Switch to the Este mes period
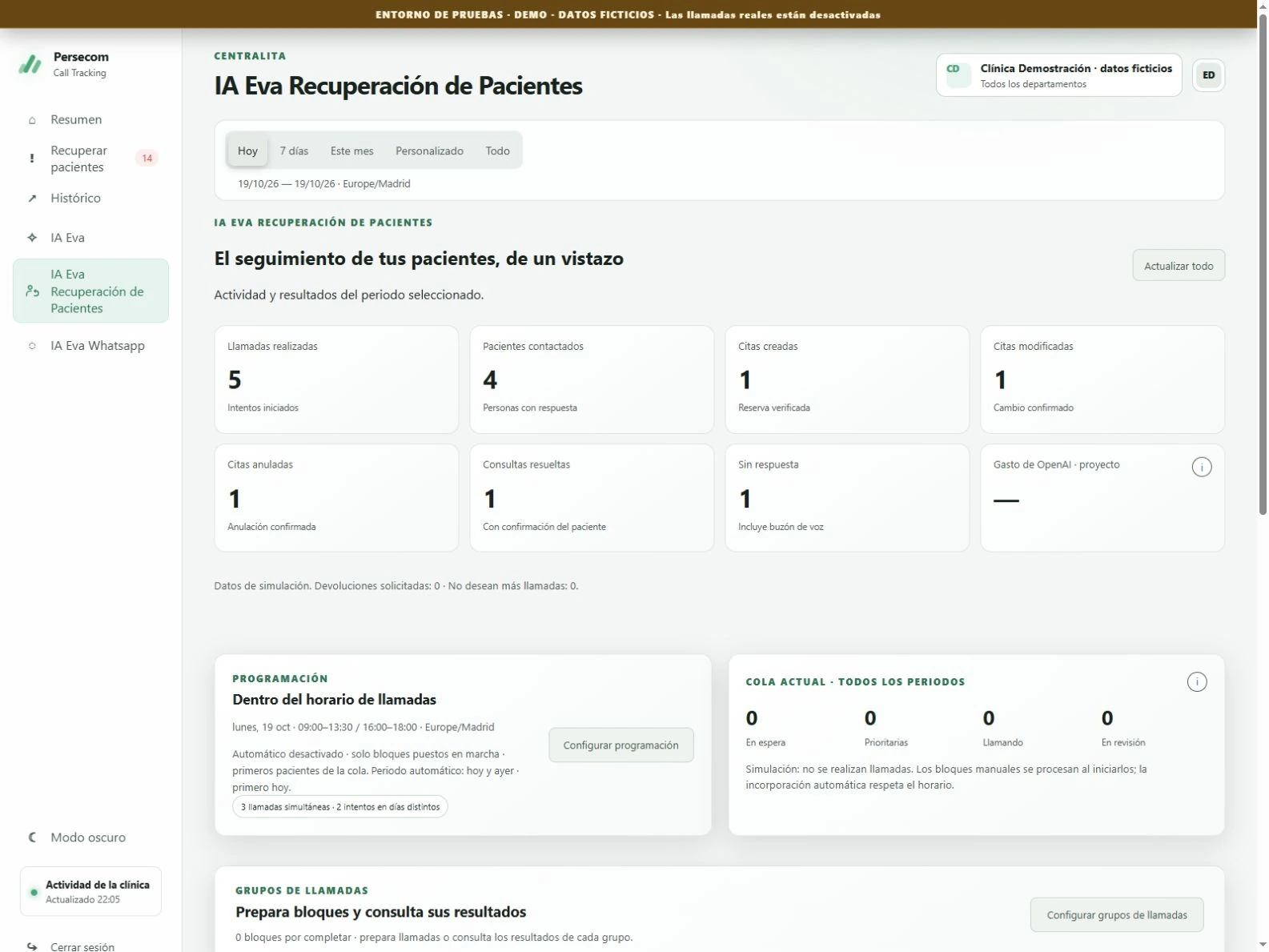Viewport: 1269px width, 952px height. point(352,151)
